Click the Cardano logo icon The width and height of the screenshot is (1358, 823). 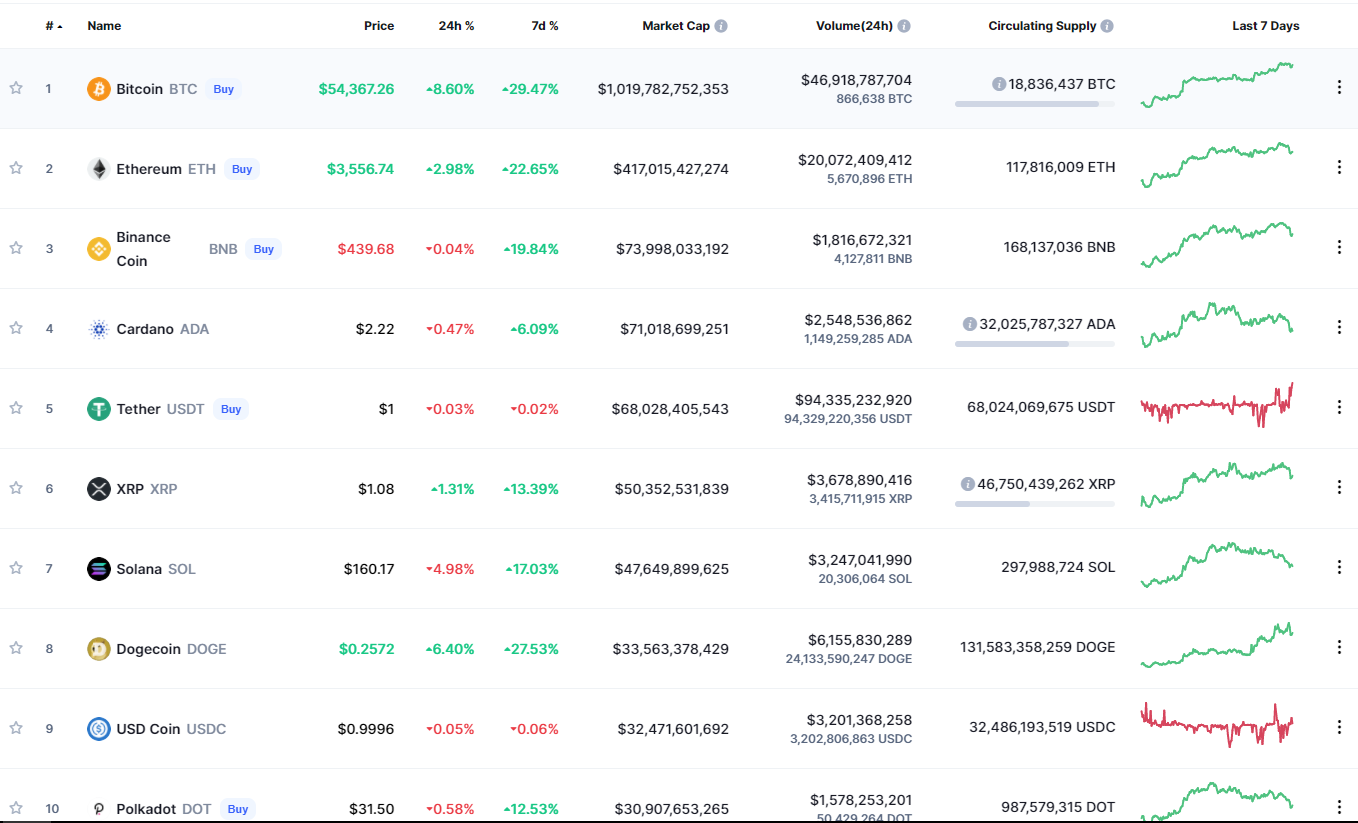coord(98,329)
